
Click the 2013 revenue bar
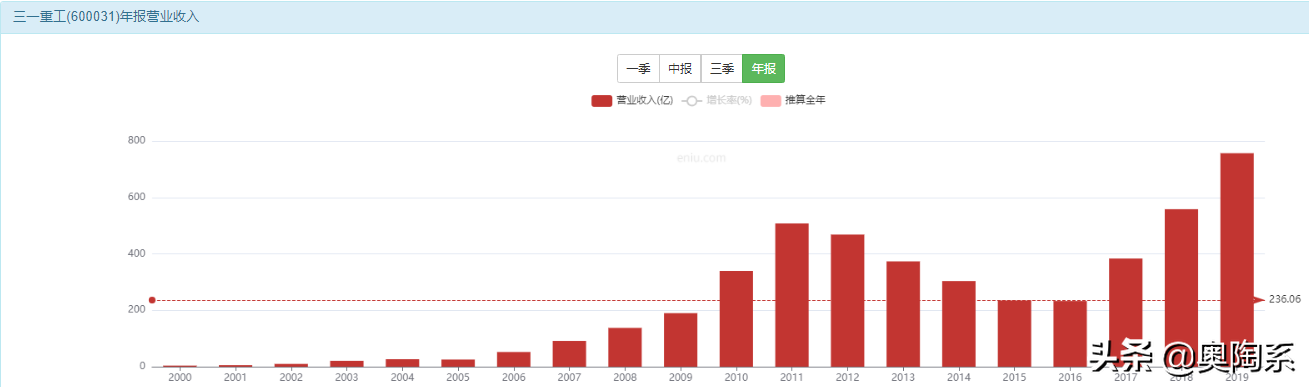[903, 314]
